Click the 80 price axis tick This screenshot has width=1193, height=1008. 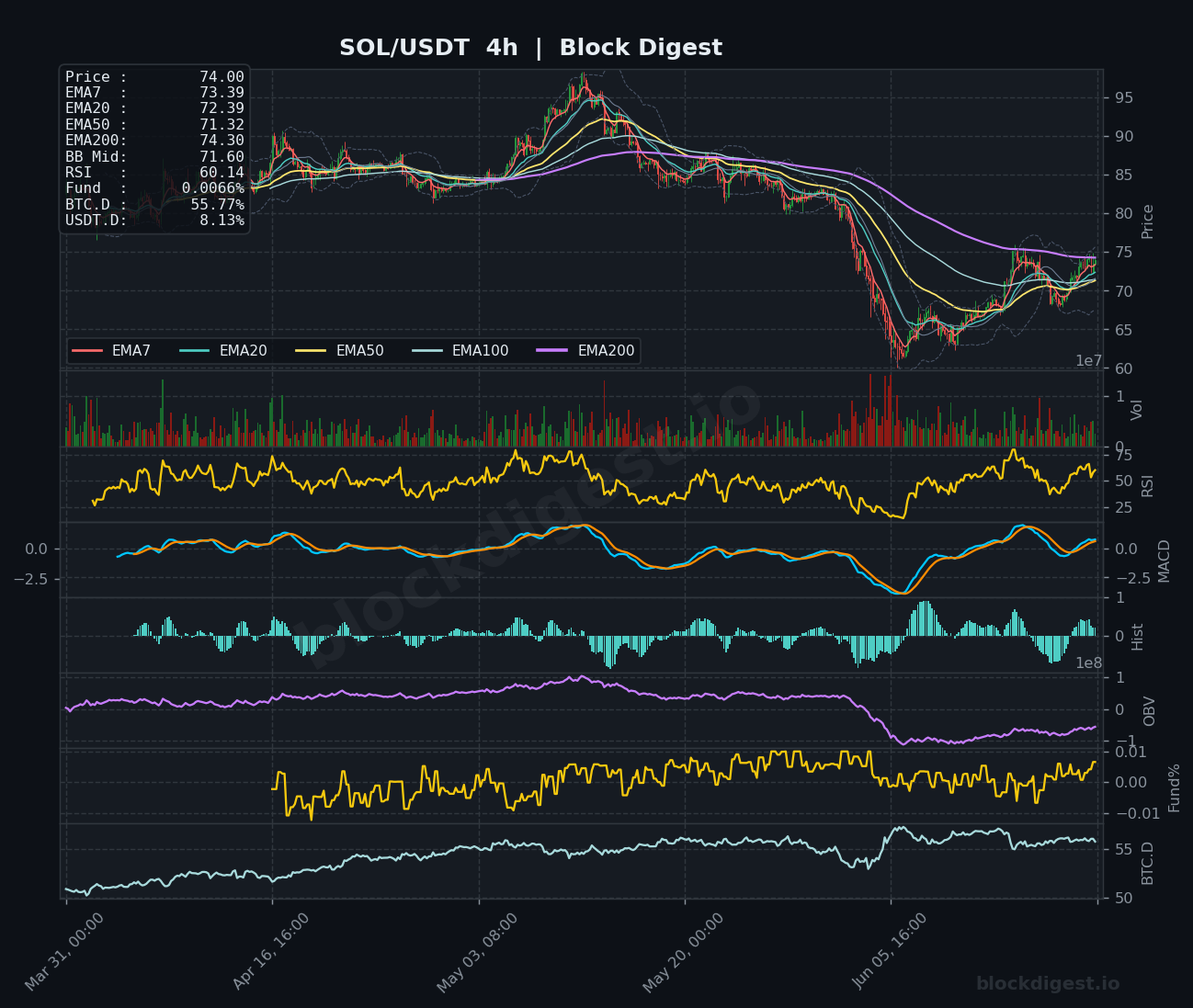(x=1123, y=214)
